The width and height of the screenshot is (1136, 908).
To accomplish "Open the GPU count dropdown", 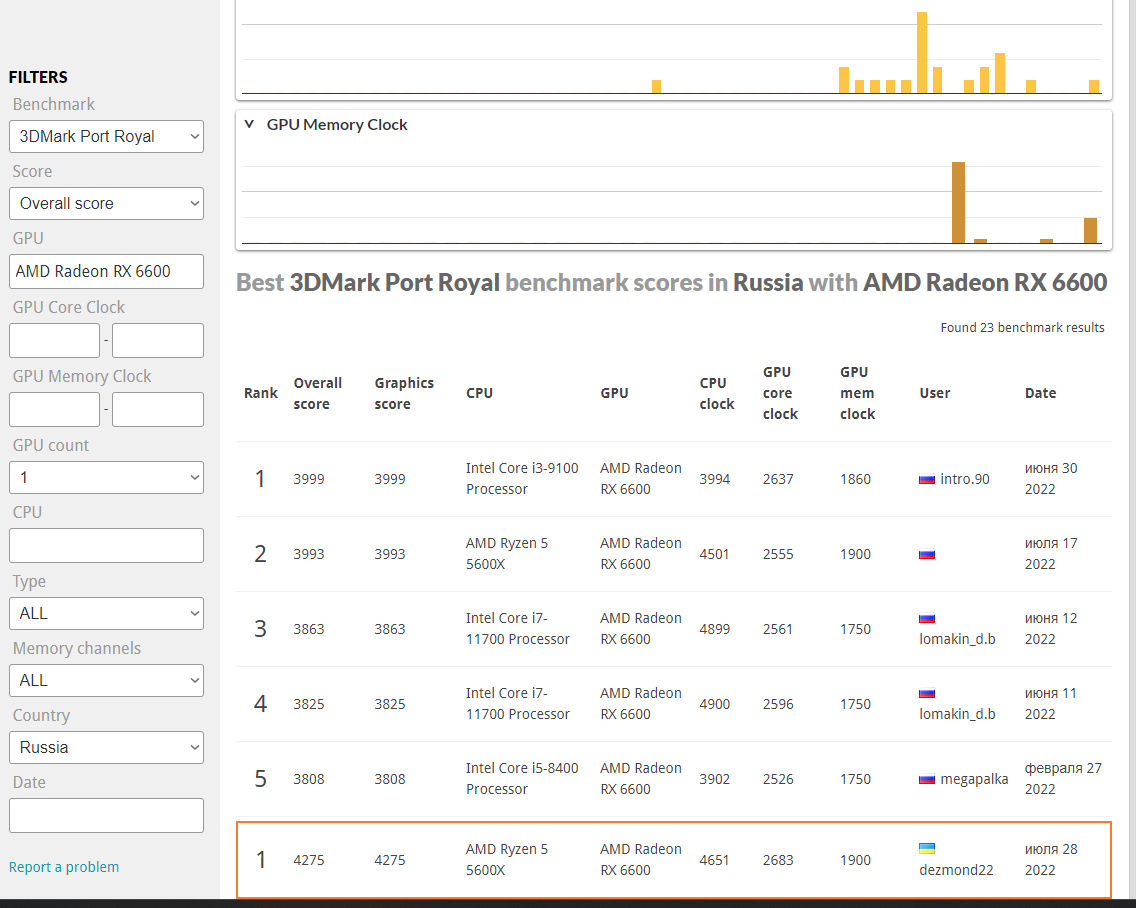I will click(106, 477).
